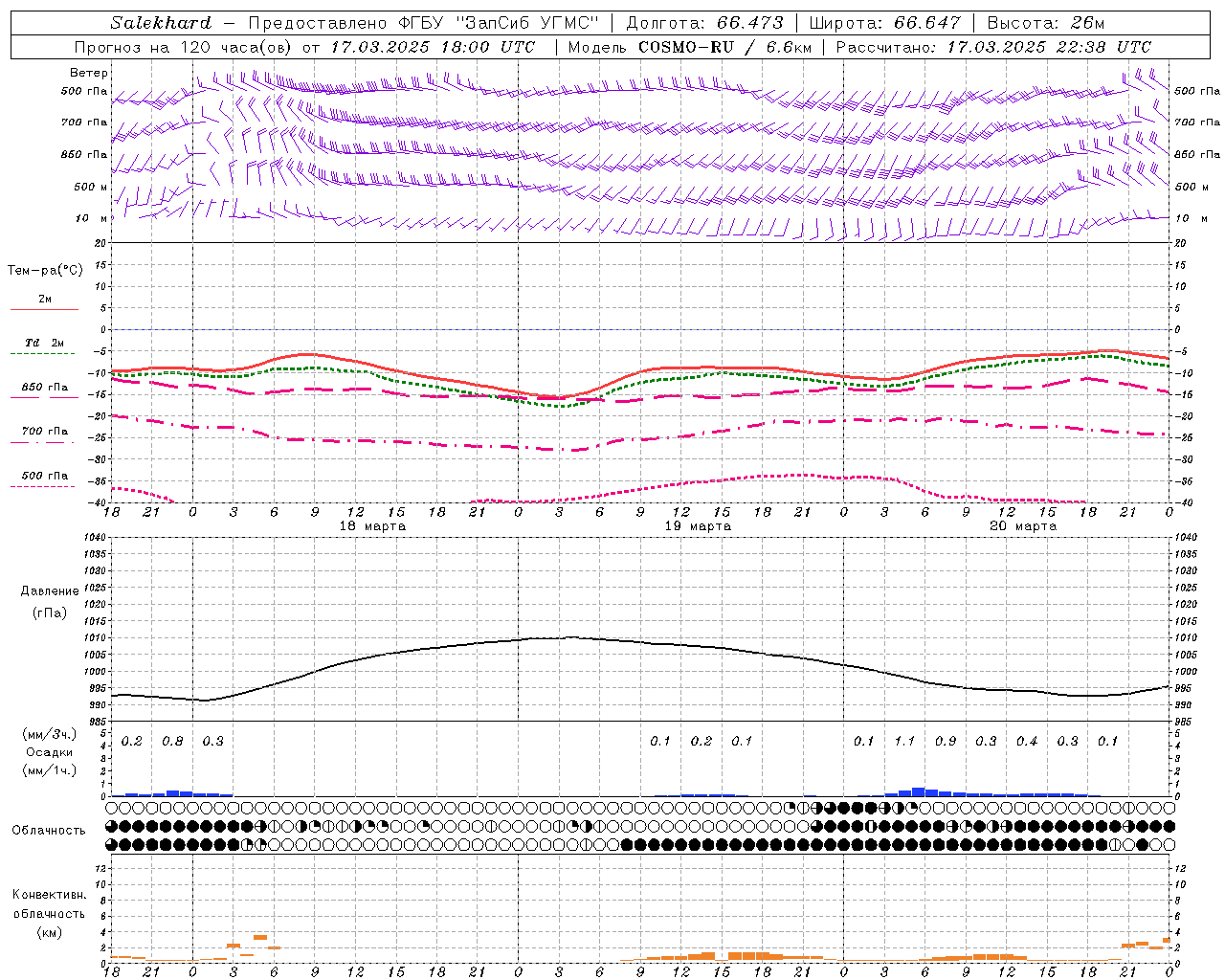This screenshot has height=980, width=1225.
Task: Click the Долгота: 66.473 value
Action: (x=703, y=23)
